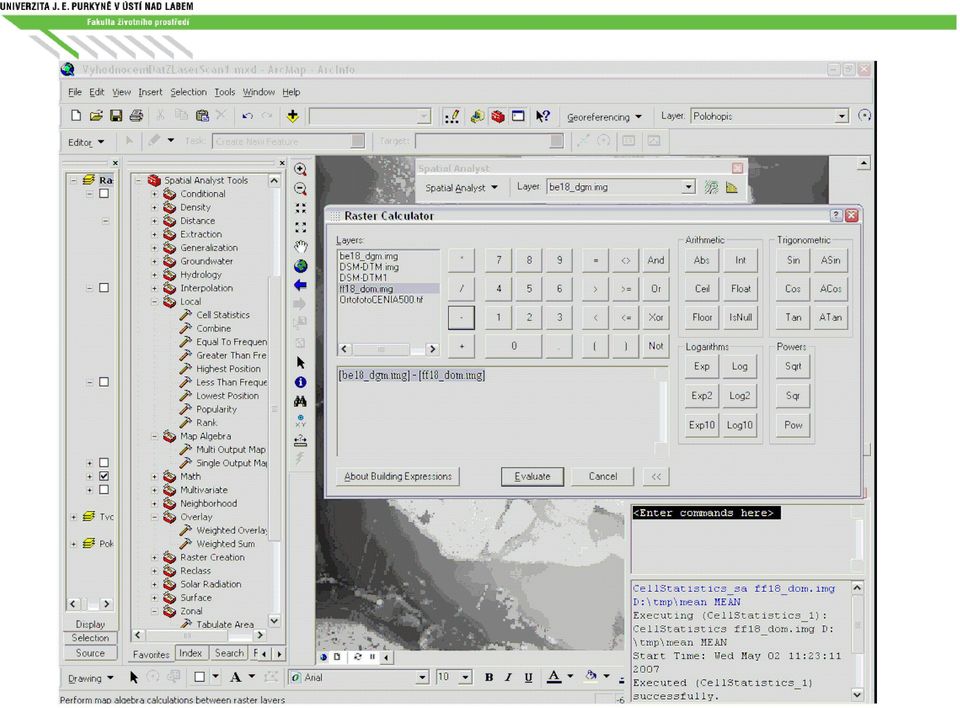Switch to the Index tab in ArcToolbox
This screenshot has height=708, width=960.
click(190, 653)
